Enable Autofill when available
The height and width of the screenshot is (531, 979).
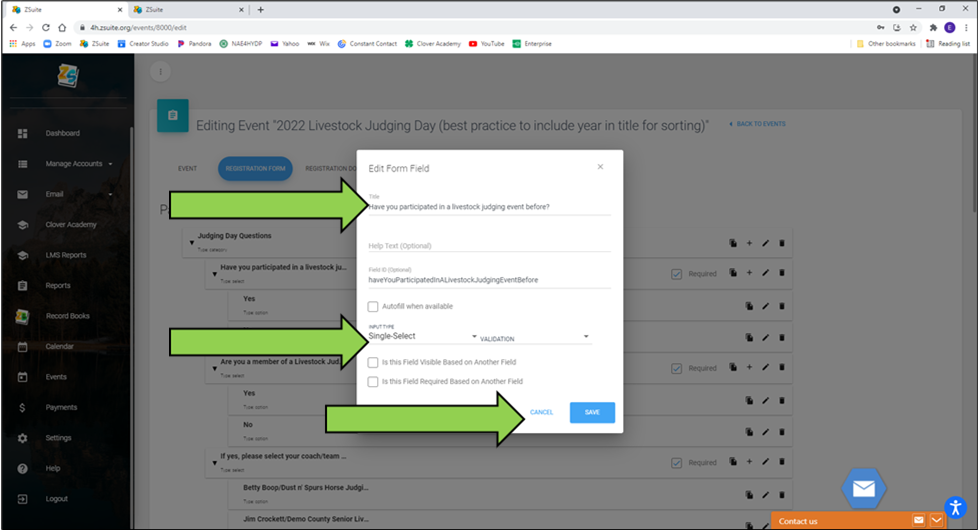pyautogui.click(x=373, y=307)
